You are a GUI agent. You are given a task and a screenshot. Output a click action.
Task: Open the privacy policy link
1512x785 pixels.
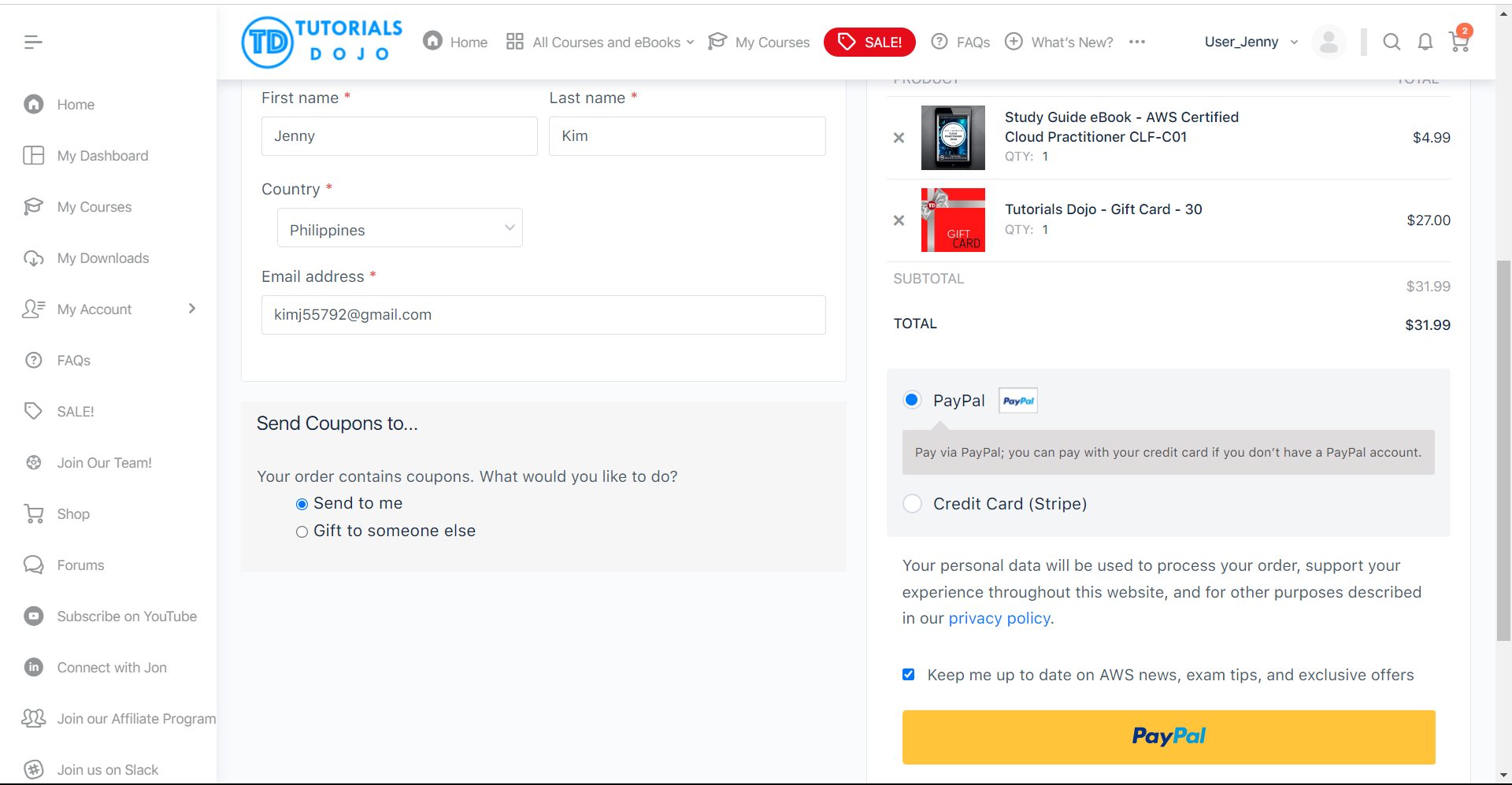coord(999,619)
